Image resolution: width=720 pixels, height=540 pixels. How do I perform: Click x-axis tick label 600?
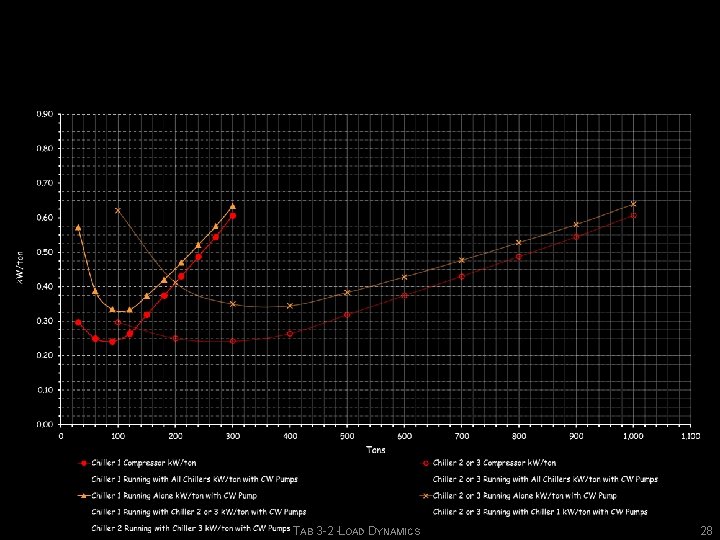coord(405,436)
